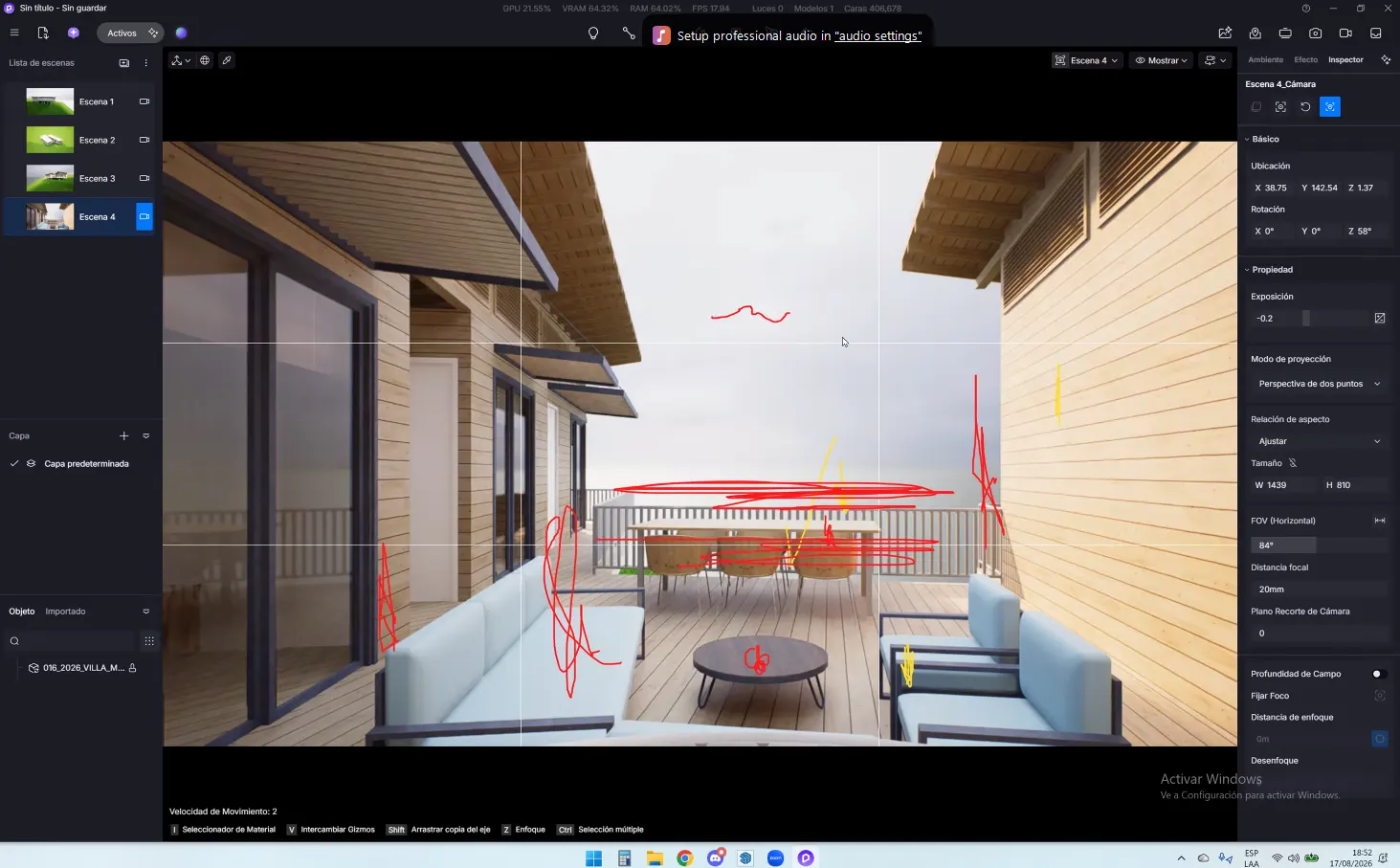Image resolution: width=1400 pixels, height=868 pixels.
Task: Add a new scene in Lista de escenas
Action: click(123, 63)
